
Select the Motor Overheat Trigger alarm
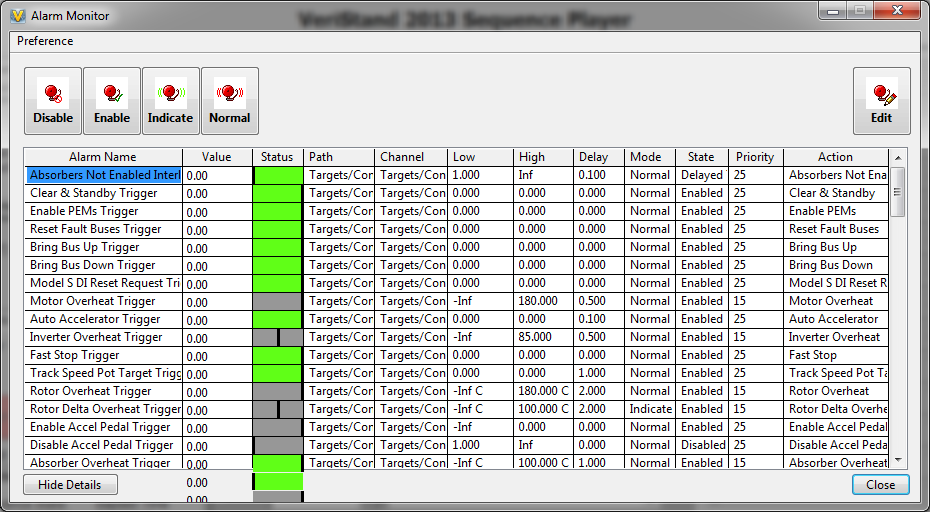click(x=104, y=301)
